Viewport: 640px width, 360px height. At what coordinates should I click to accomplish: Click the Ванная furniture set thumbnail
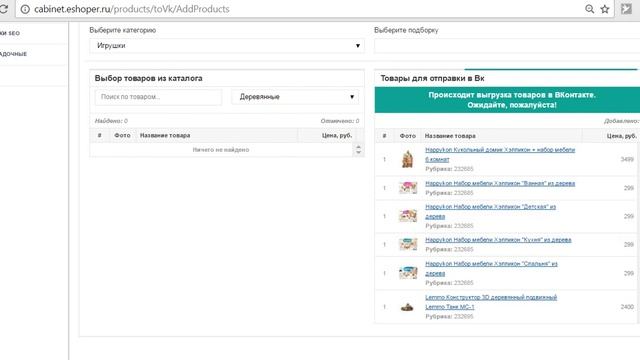408,187
